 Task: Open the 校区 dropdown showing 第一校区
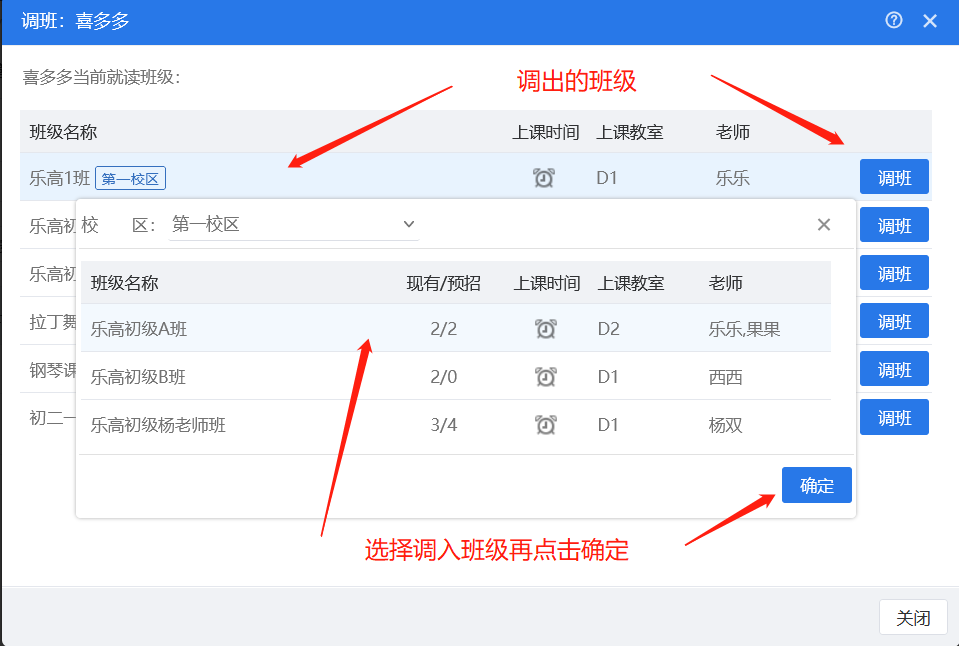(294, 225)
